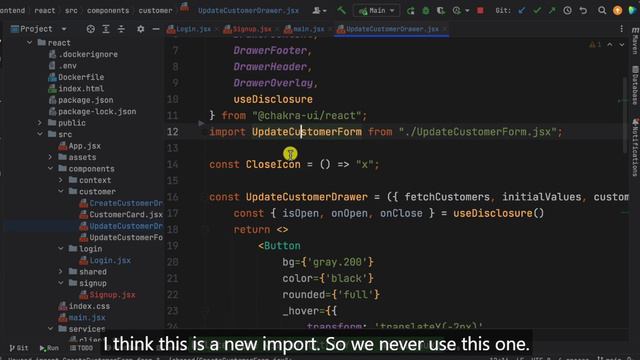This screenshot has width=640, height=360.
Task: Click warning indicator in editor corner
Action: pos(595,44)
